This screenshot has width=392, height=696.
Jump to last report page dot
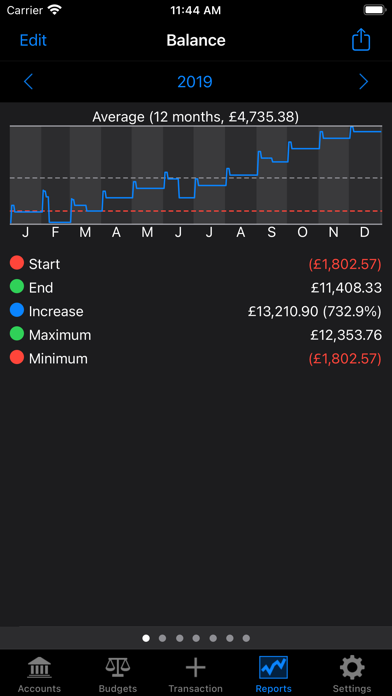pyautogui.click(x=246, y=638)
